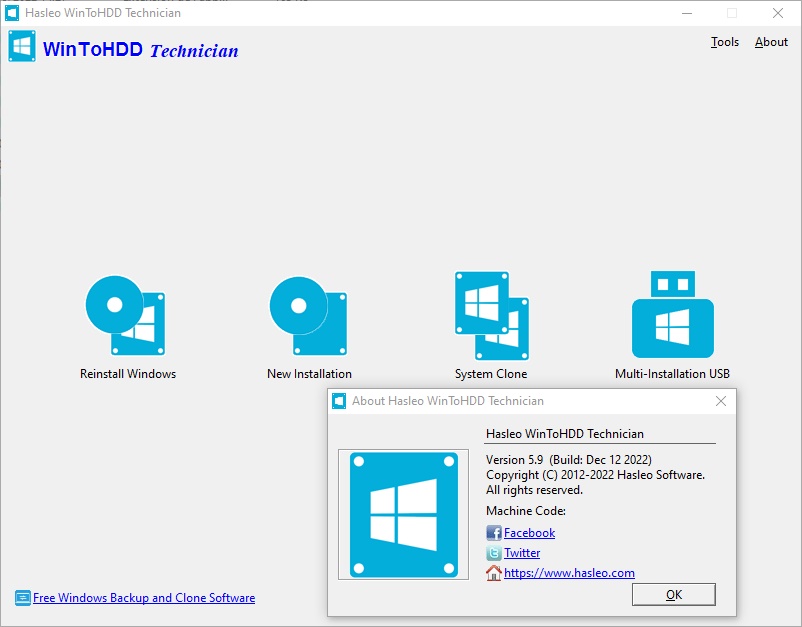This screenshot has width=802, height=627.
Task: Start the System Clone icon
Action: 492,316
